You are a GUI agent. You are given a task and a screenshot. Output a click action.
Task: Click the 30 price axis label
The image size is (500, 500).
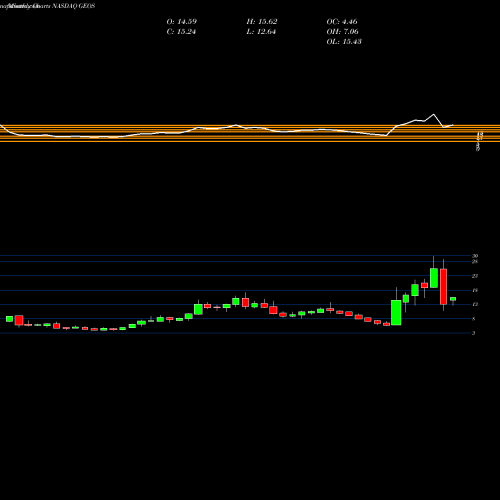point(475,256)
